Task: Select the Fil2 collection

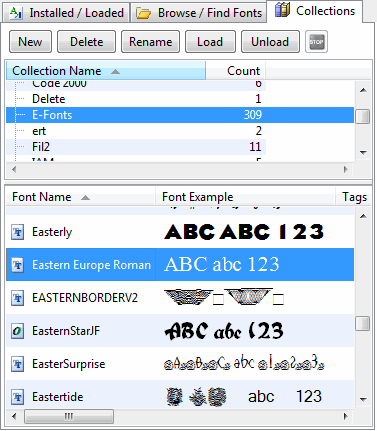Action: tap(41, 147)
